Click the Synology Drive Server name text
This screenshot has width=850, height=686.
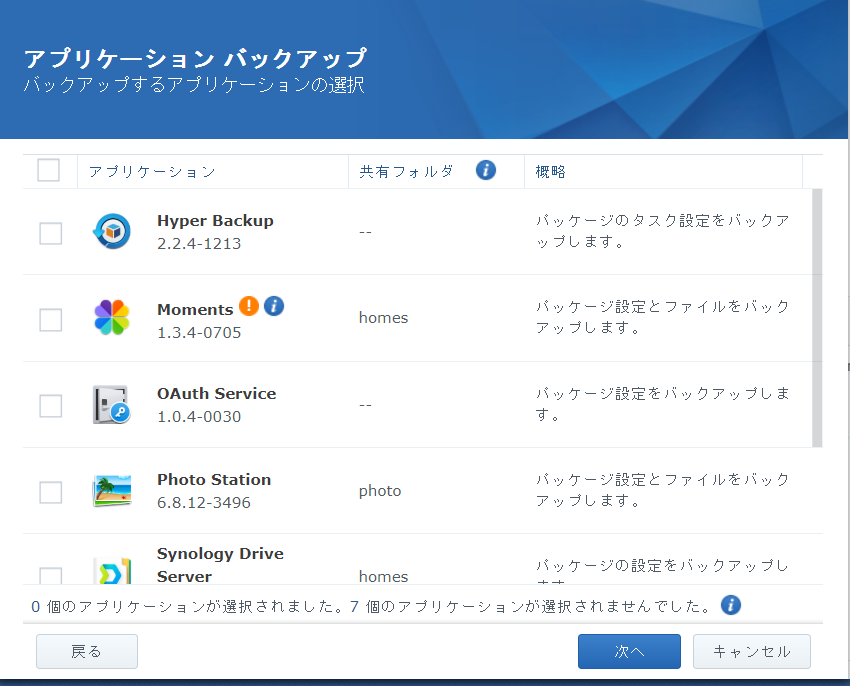click(220, 565)
